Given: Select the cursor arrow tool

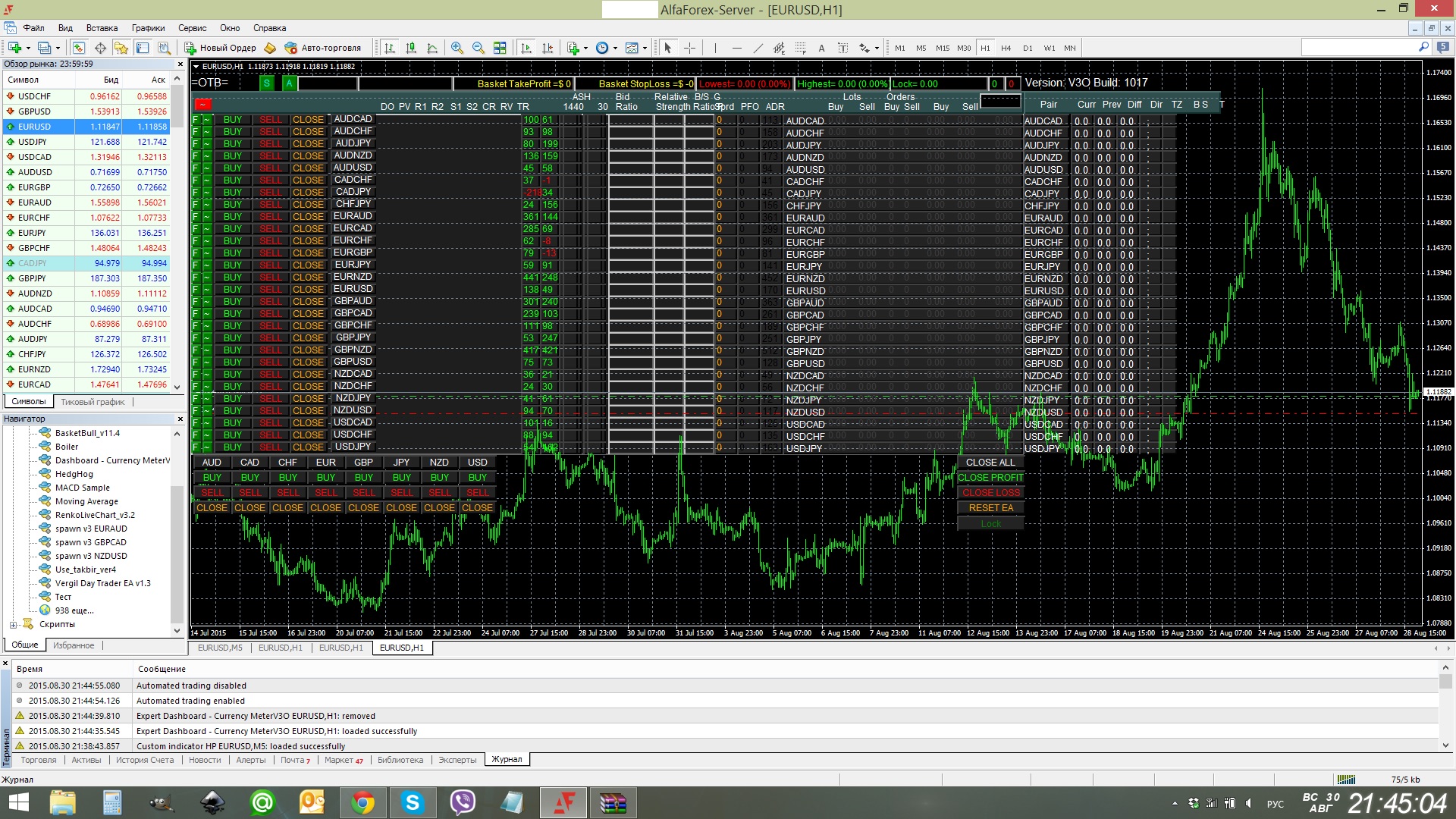Looking at the screenshot, I should pyautogui.click(x=668, y=48).
